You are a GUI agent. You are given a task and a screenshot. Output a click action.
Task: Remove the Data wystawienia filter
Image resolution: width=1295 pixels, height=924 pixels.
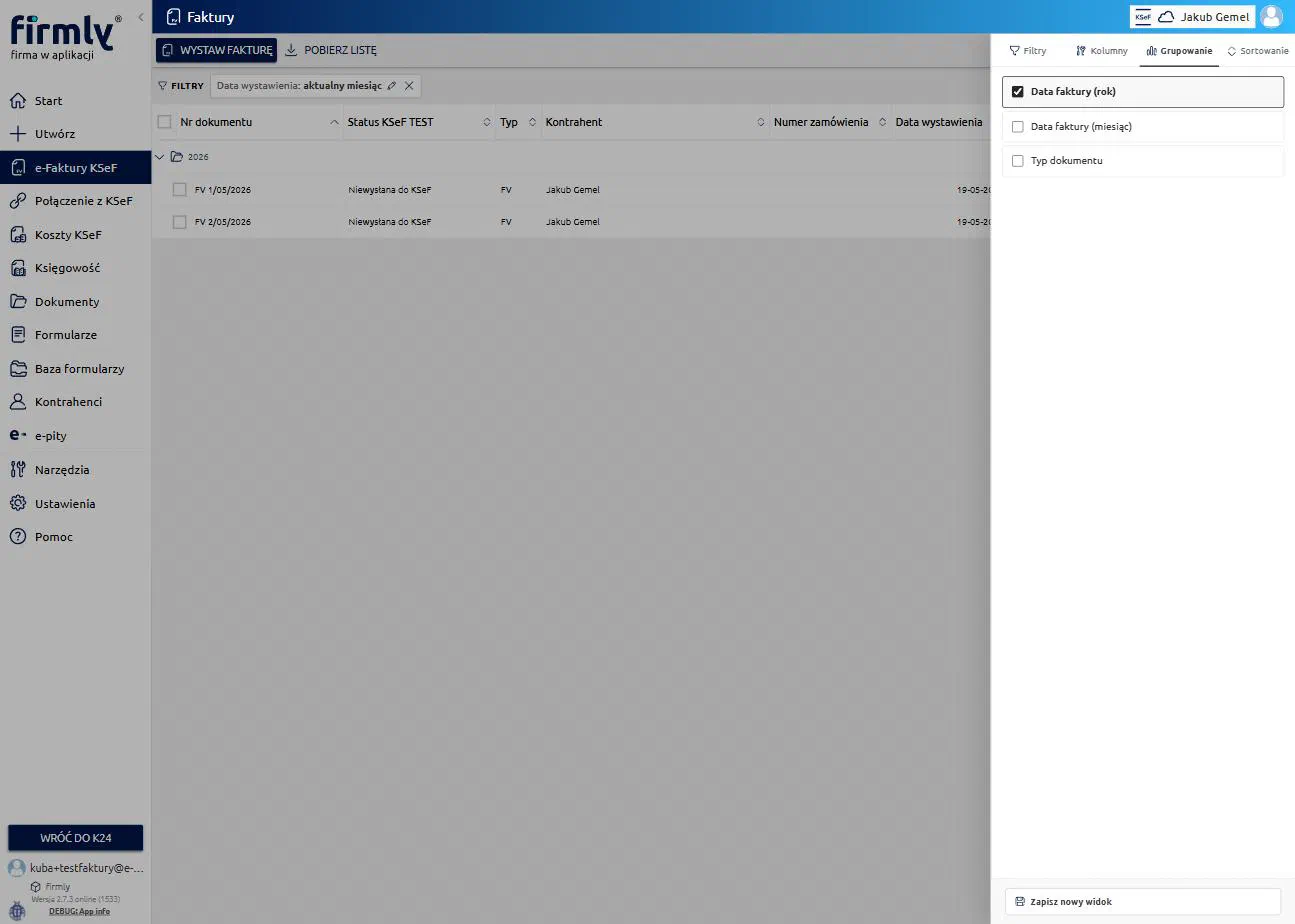(x=409, y=86)
